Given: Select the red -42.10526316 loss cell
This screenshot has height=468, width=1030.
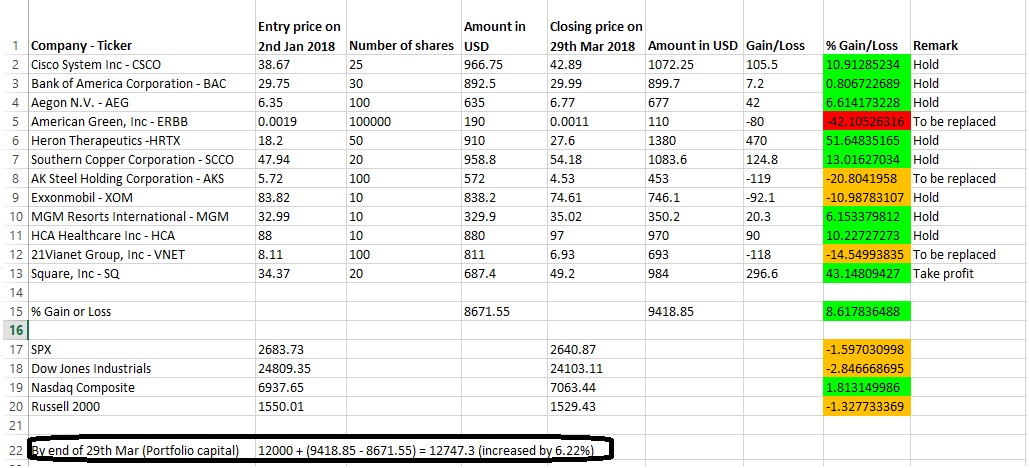Looking at the screenshot, I should click(865, 121).
